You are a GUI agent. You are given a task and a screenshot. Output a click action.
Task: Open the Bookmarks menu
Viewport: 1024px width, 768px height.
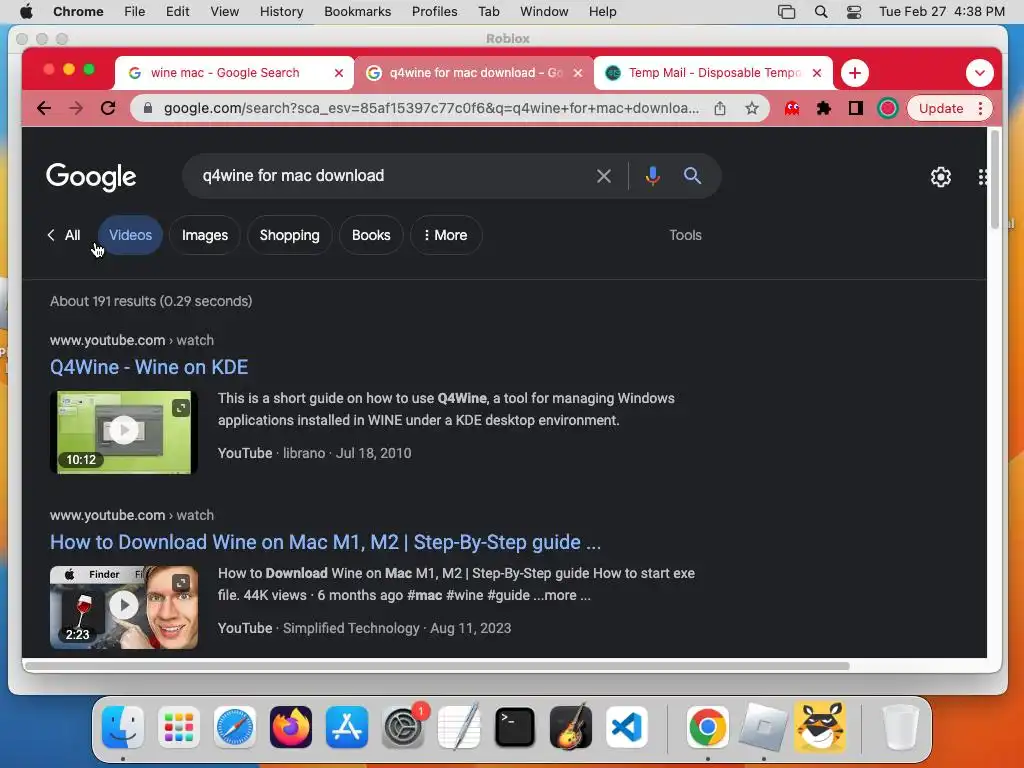click(x=357, y=12)
